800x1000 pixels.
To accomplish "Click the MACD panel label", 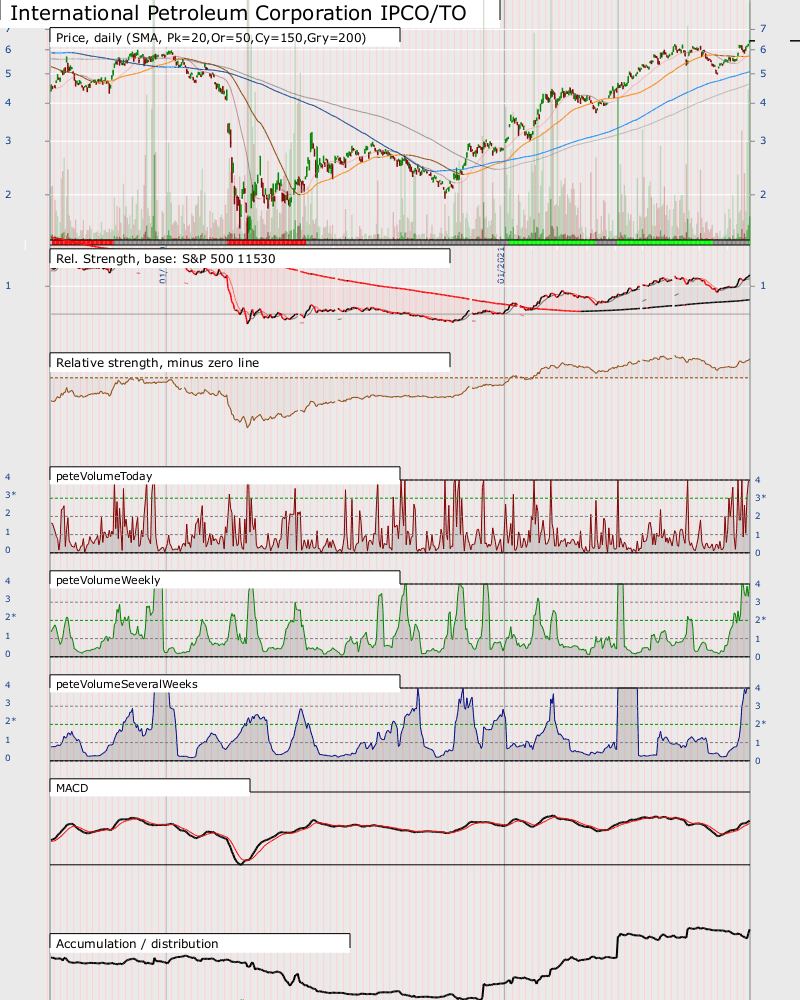I will click(x=71, y=788).
